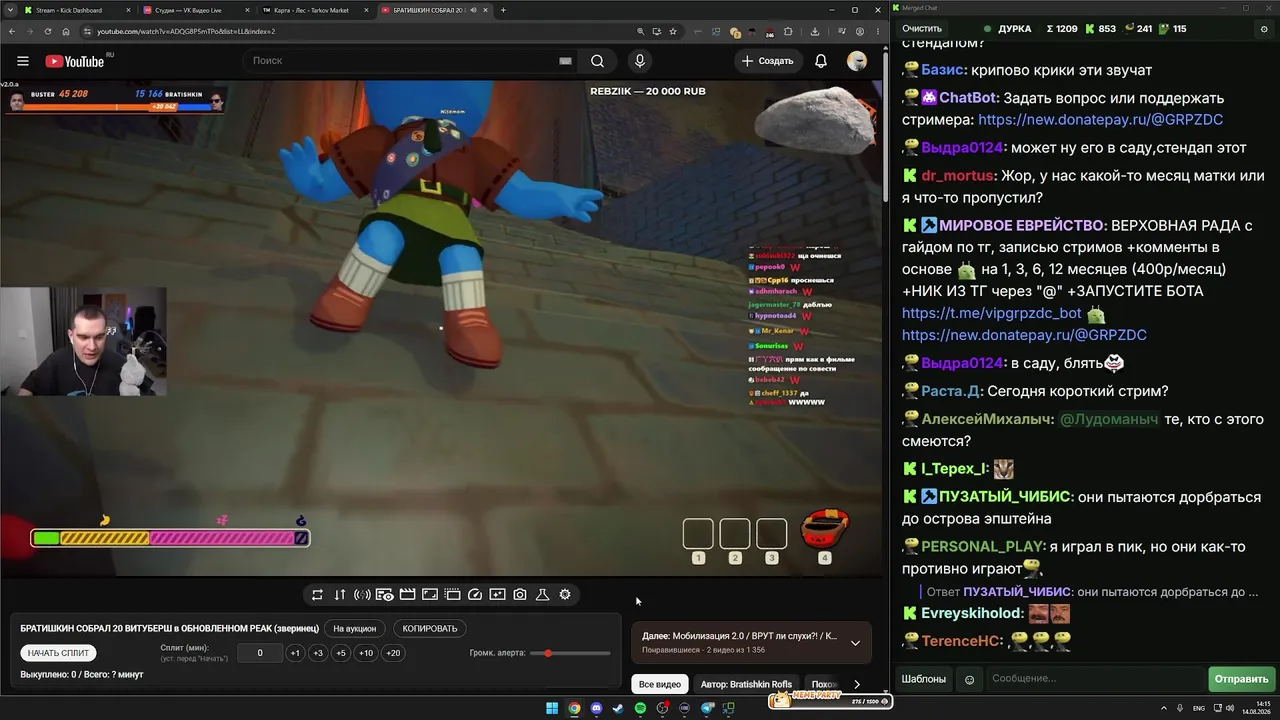Open the t.me/vipgrpzdc_bot link in chat

click(x=992, y=313)
